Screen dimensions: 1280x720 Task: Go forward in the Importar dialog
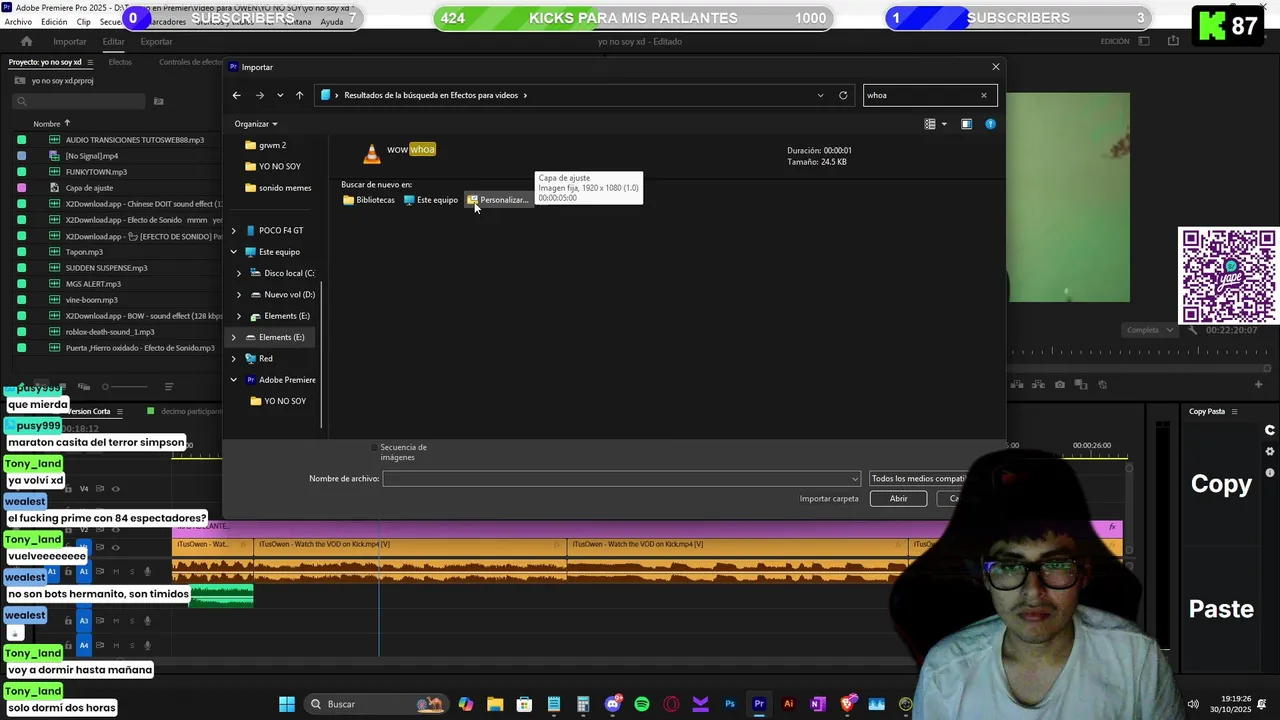point(259,95)
